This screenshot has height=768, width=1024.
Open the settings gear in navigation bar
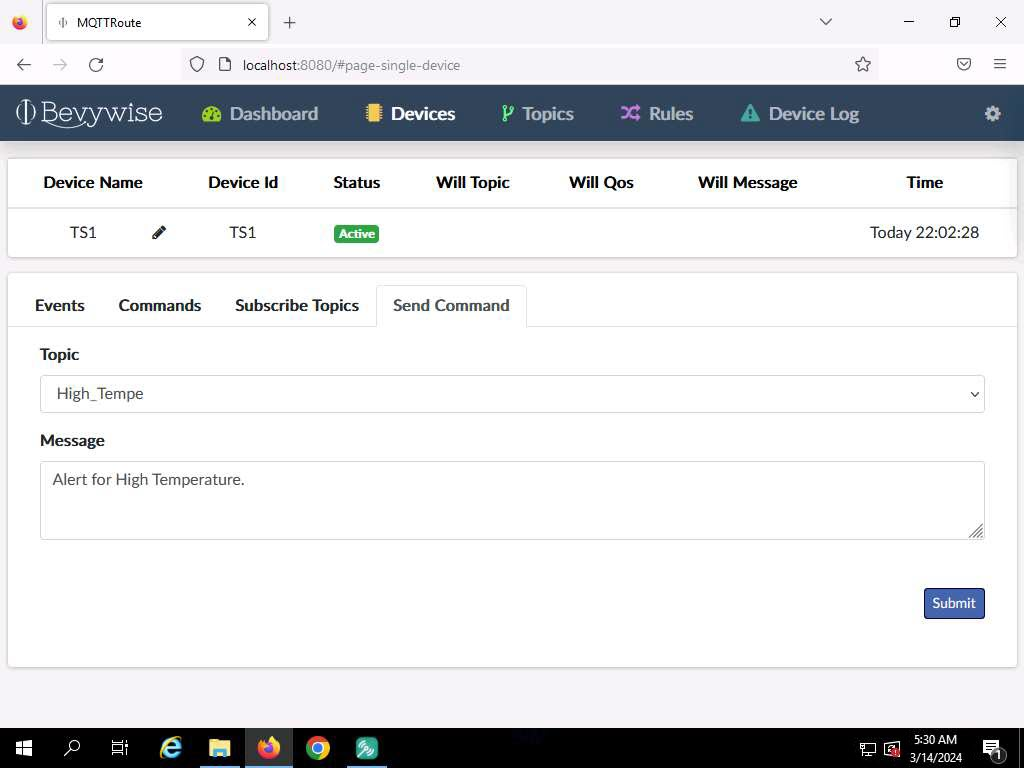click(992, 114)
